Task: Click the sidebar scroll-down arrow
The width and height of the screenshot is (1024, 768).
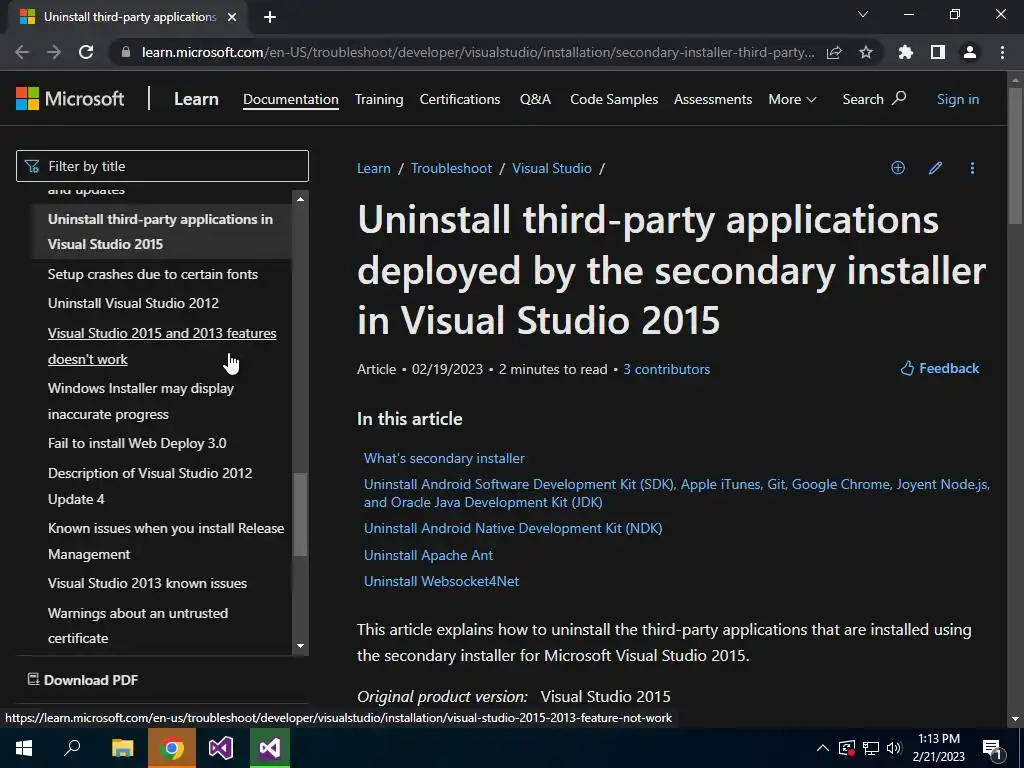Action: [x=300, y=646]
